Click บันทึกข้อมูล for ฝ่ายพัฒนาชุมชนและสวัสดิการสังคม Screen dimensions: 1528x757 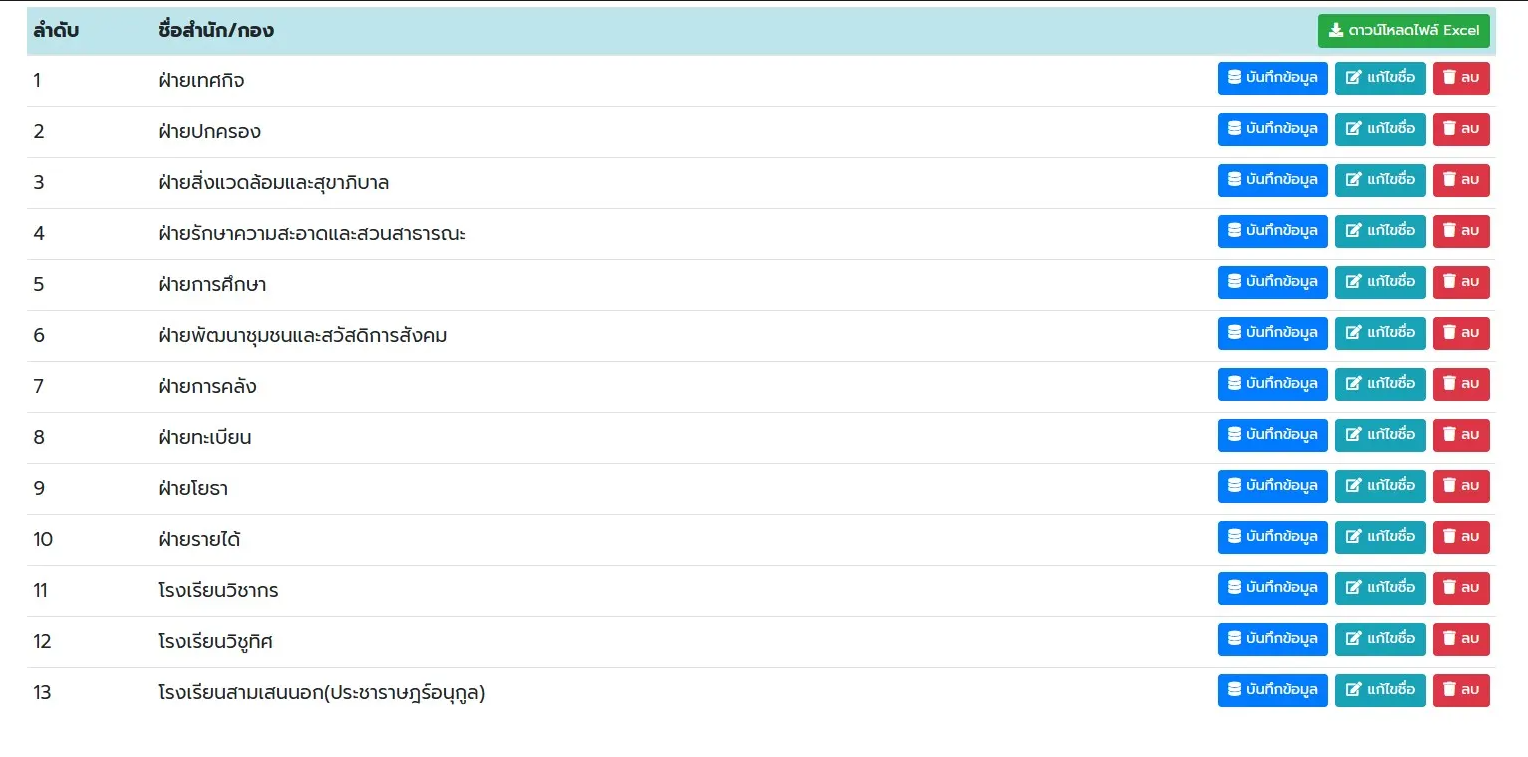coord(1273,333)
